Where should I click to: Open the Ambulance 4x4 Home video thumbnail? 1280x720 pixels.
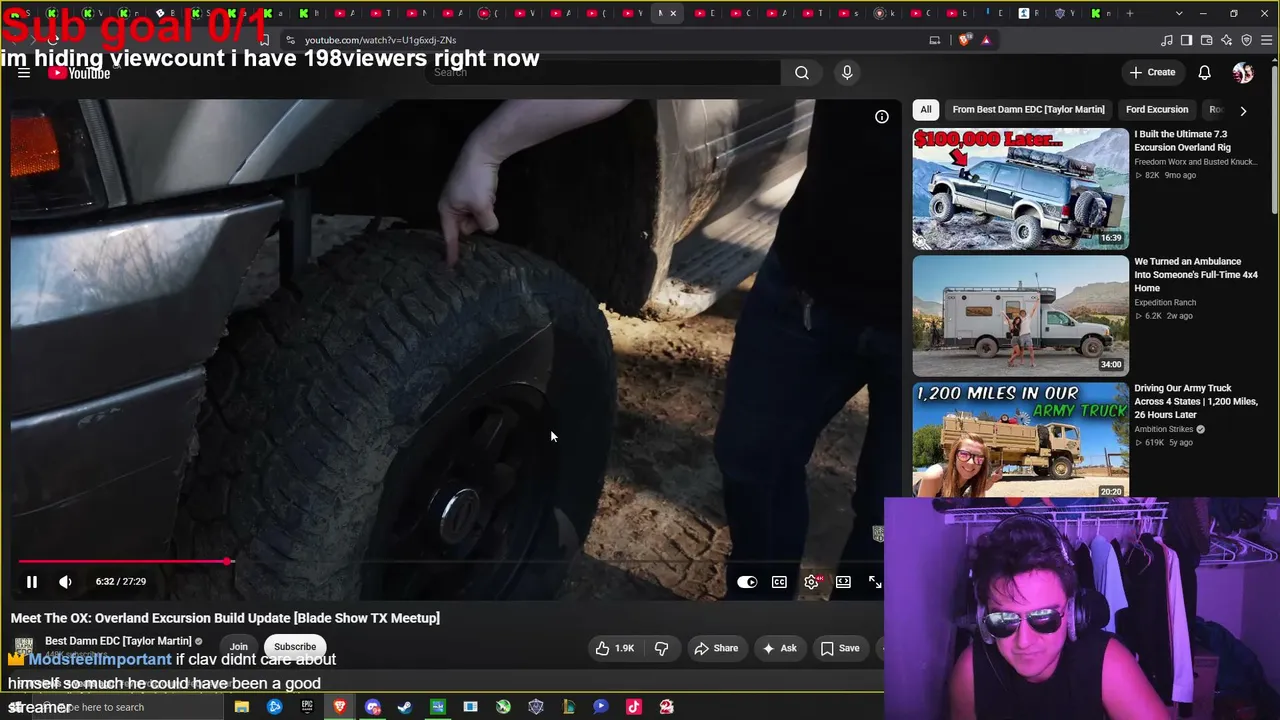pos(1020,316)
